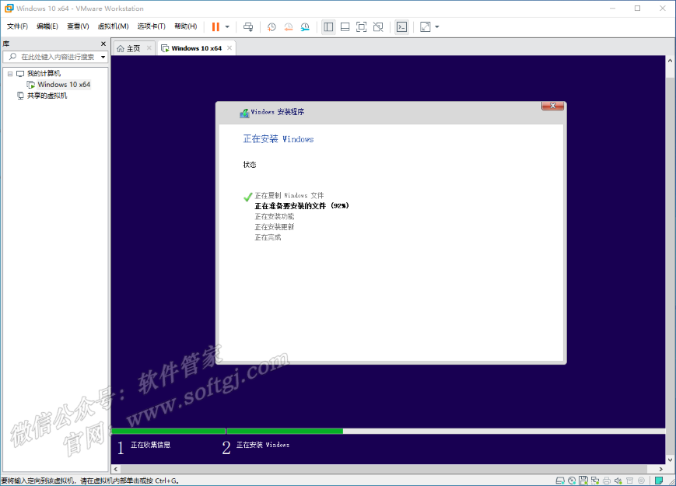Click the 正在准备要安装的文件 step text
Screen dimensions: 676x486
click(x=301, y=206)
